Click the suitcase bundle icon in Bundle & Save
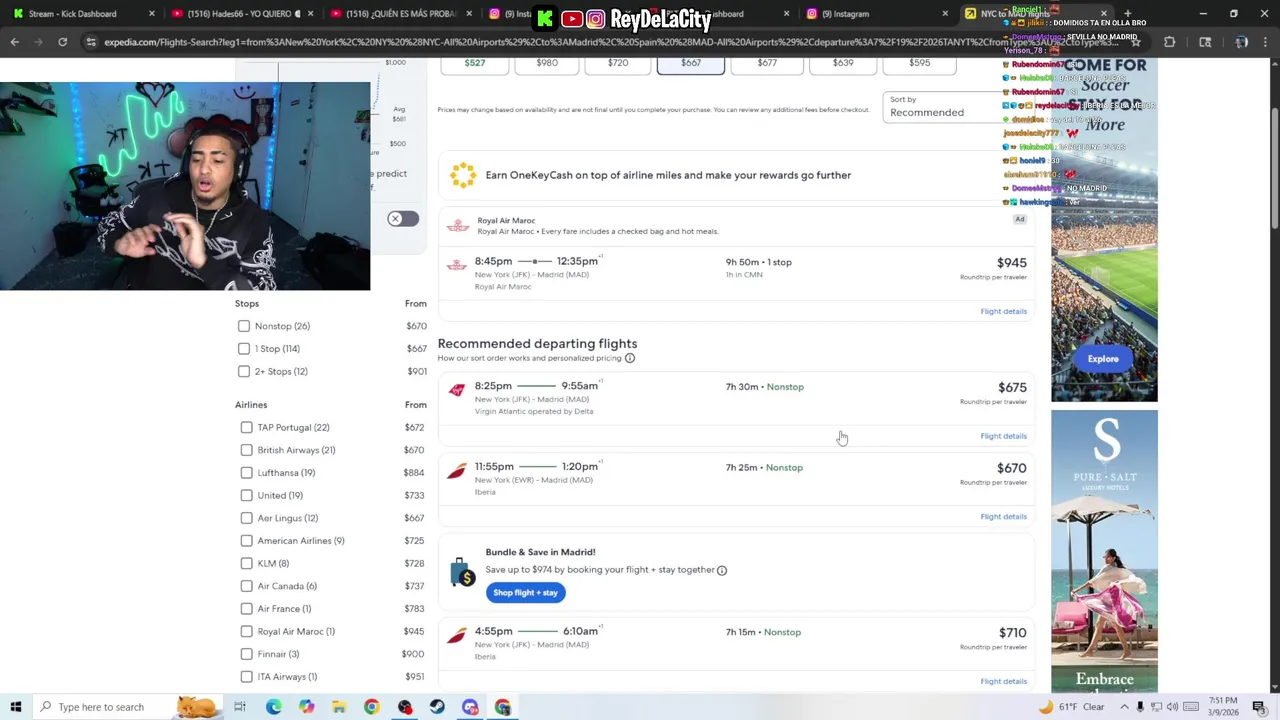 click(461, 572)
